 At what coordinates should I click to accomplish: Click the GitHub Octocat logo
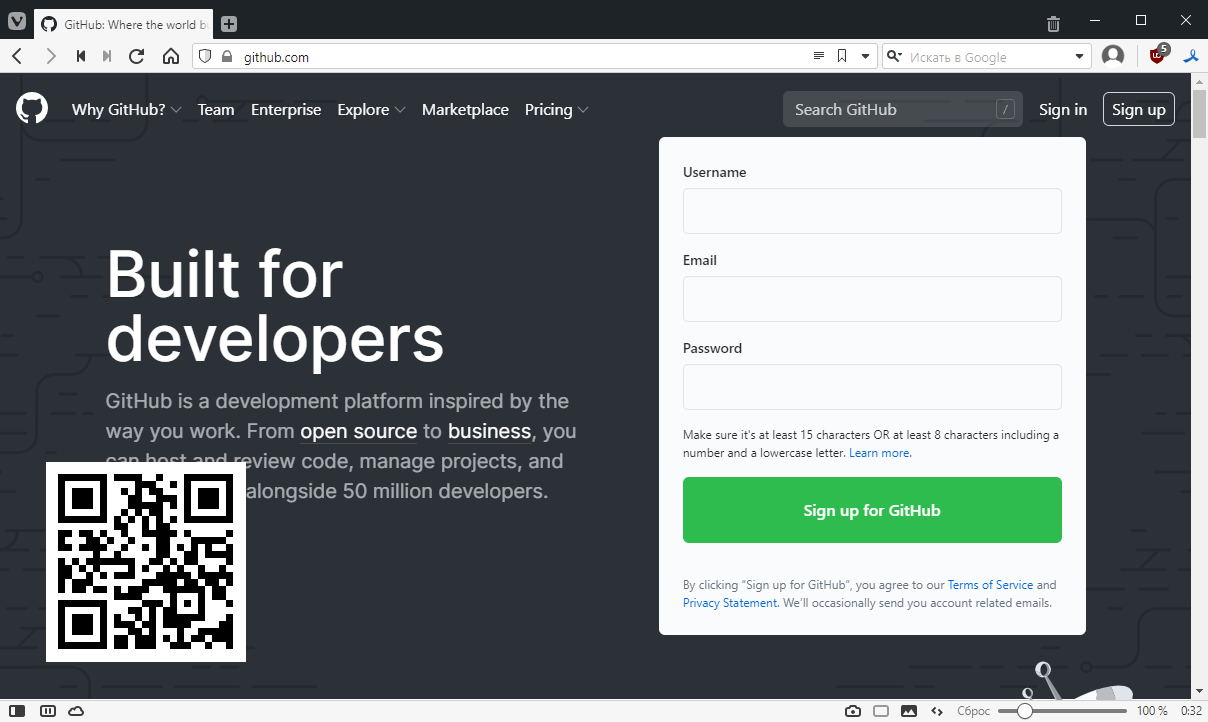click(32, 108)
